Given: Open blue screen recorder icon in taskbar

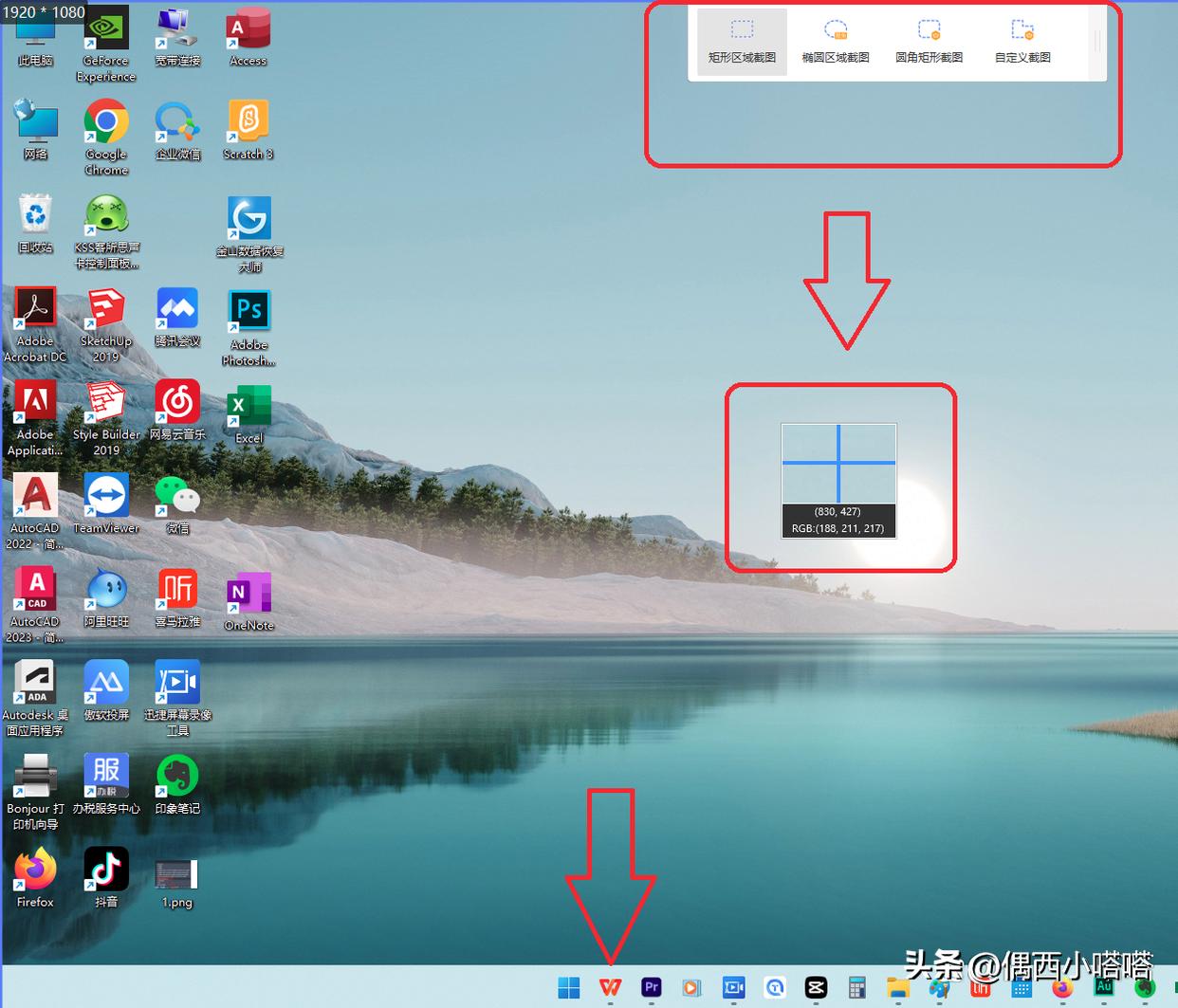Looking at the screenshot, I should pos(733,987).
